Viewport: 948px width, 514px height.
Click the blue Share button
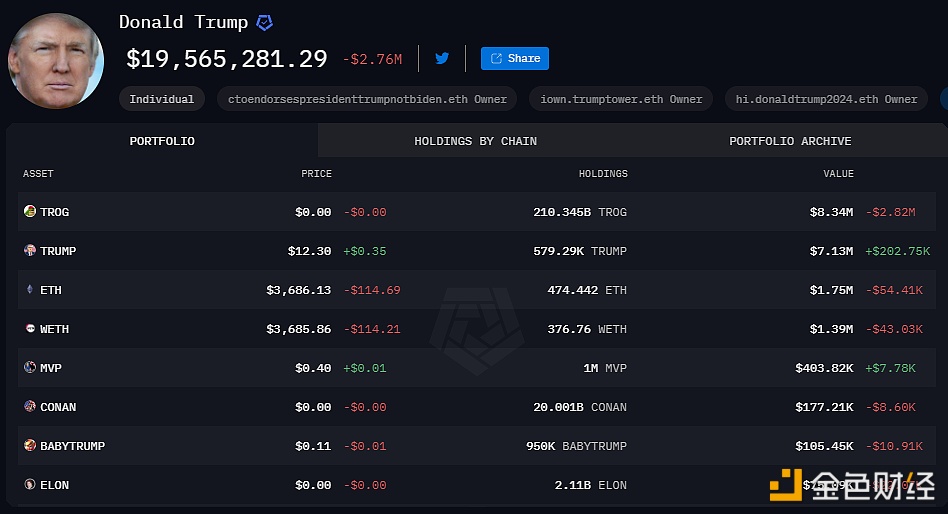point(515,58)
